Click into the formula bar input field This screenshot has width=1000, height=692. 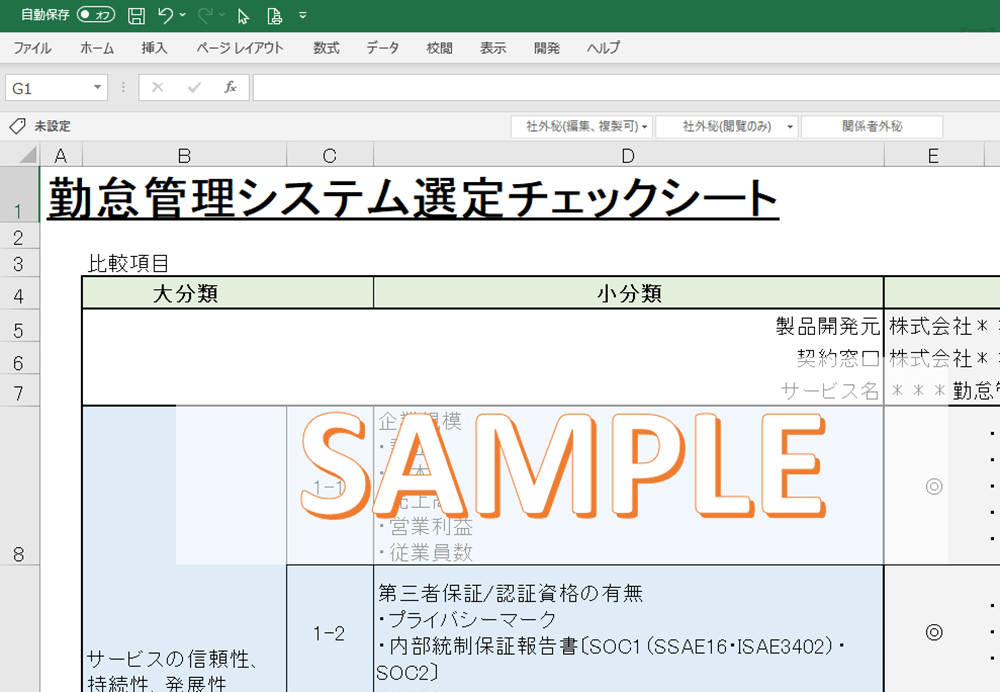[620, 88]
